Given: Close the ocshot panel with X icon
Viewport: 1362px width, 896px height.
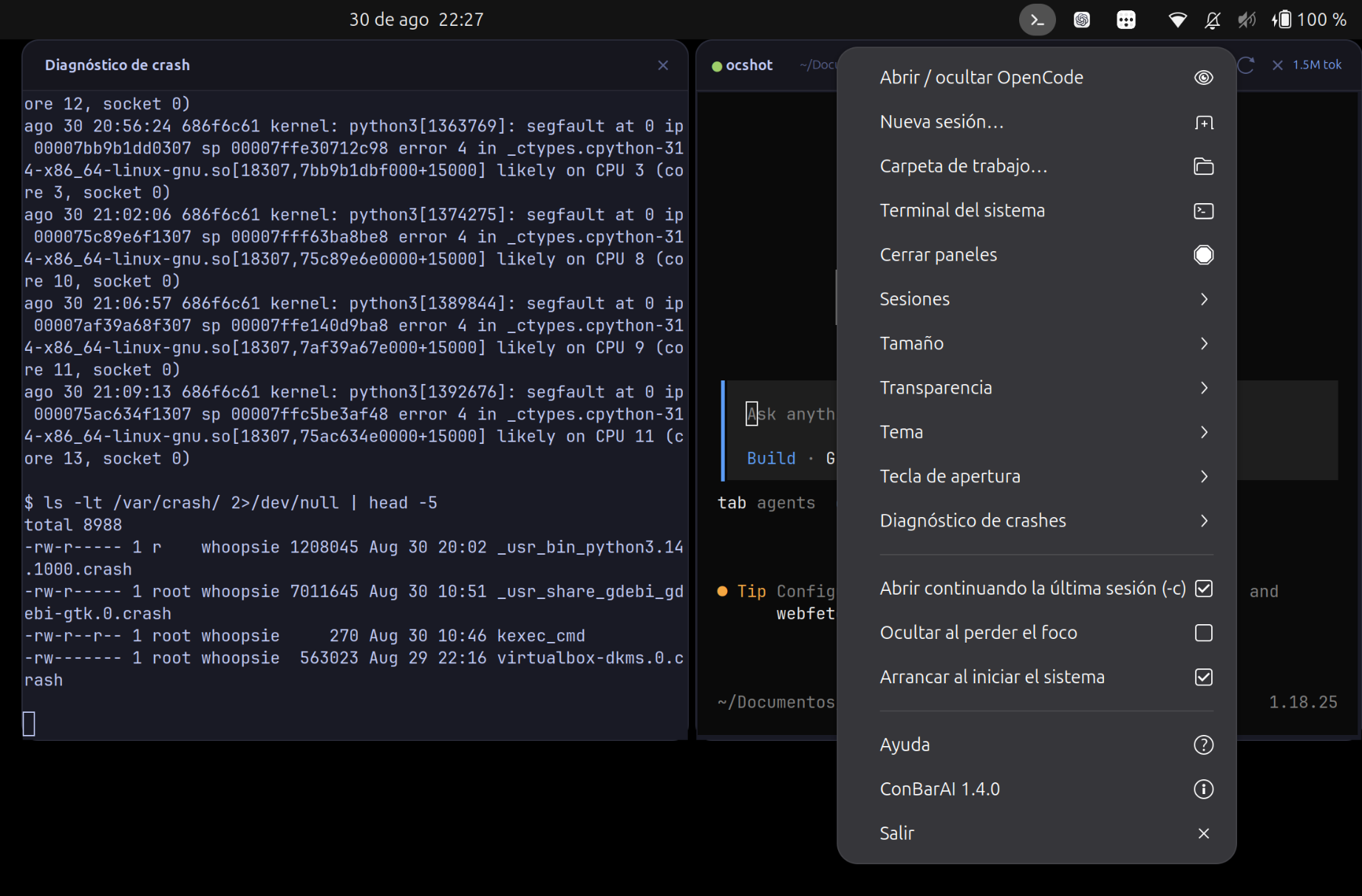Looking at the screenshot, I should click(x=1277, y=65).
